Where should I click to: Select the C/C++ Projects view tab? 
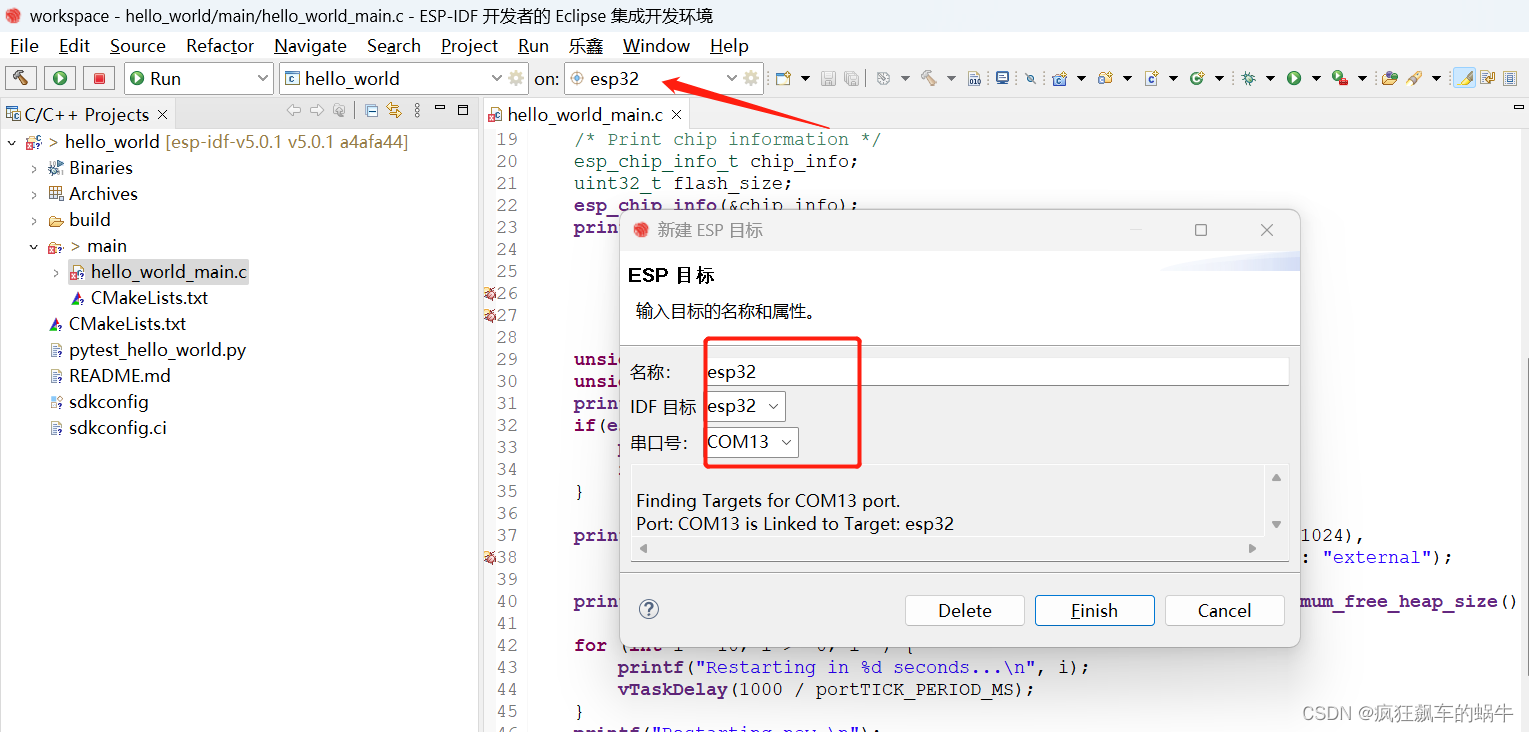87,115
